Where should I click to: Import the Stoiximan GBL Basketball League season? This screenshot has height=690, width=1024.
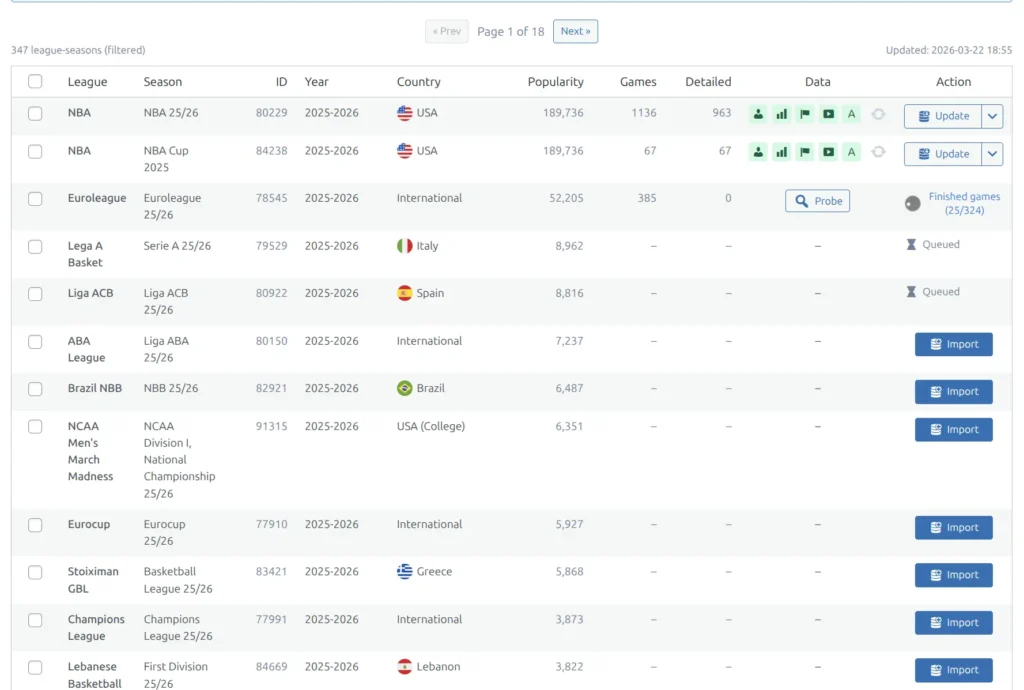point(953,575)
